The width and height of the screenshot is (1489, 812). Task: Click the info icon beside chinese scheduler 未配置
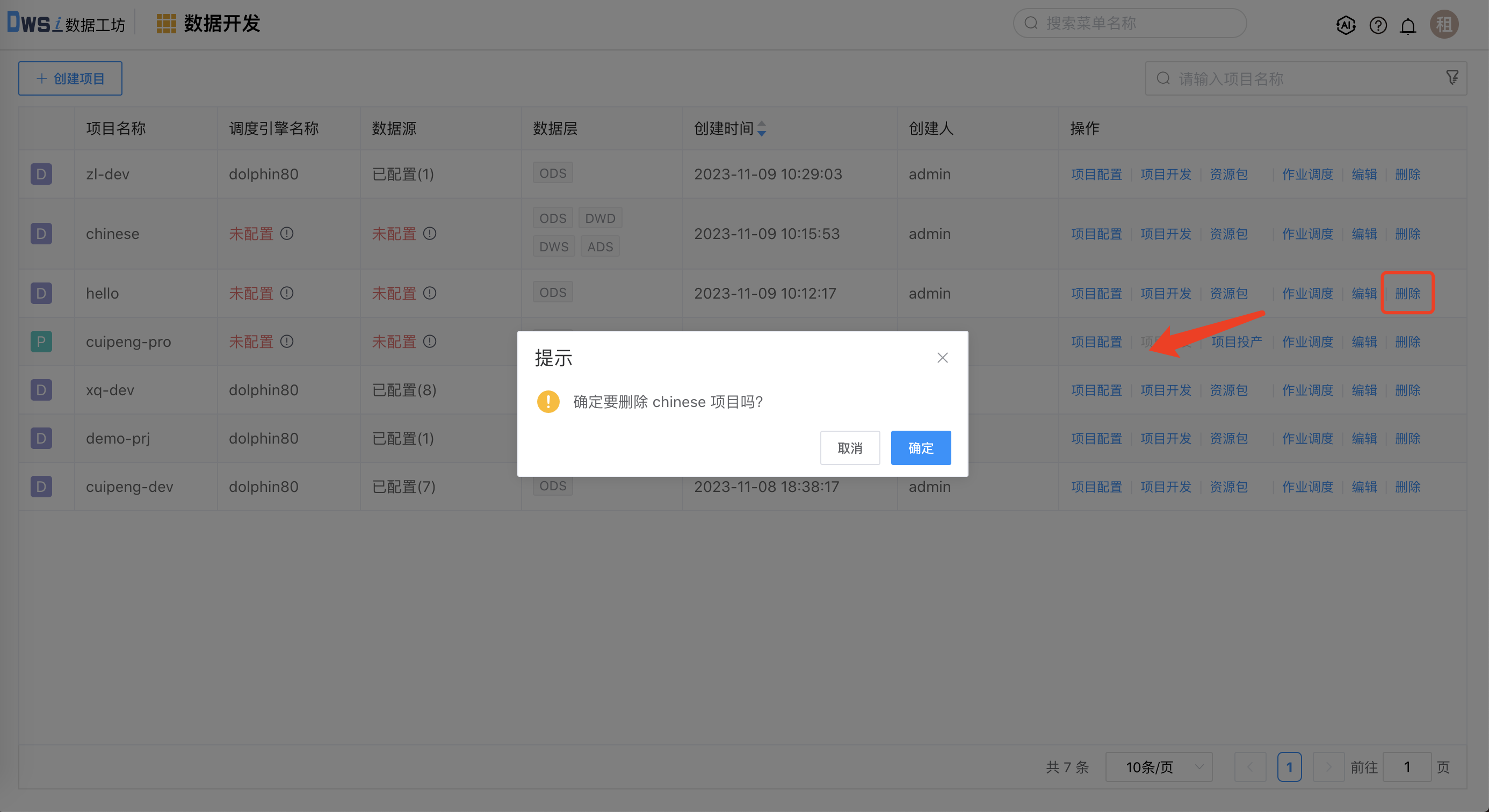click(287, 234)
